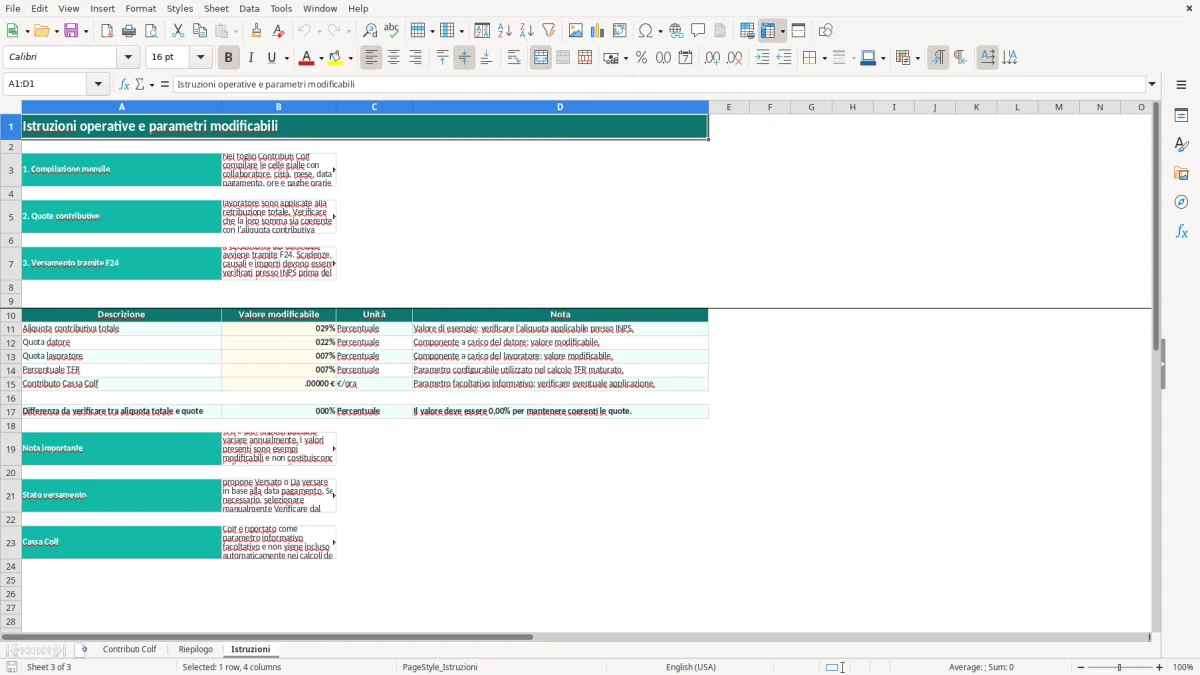Open underline style dropdown arrow
1200x675 pixels.
[x=286, y=58]
